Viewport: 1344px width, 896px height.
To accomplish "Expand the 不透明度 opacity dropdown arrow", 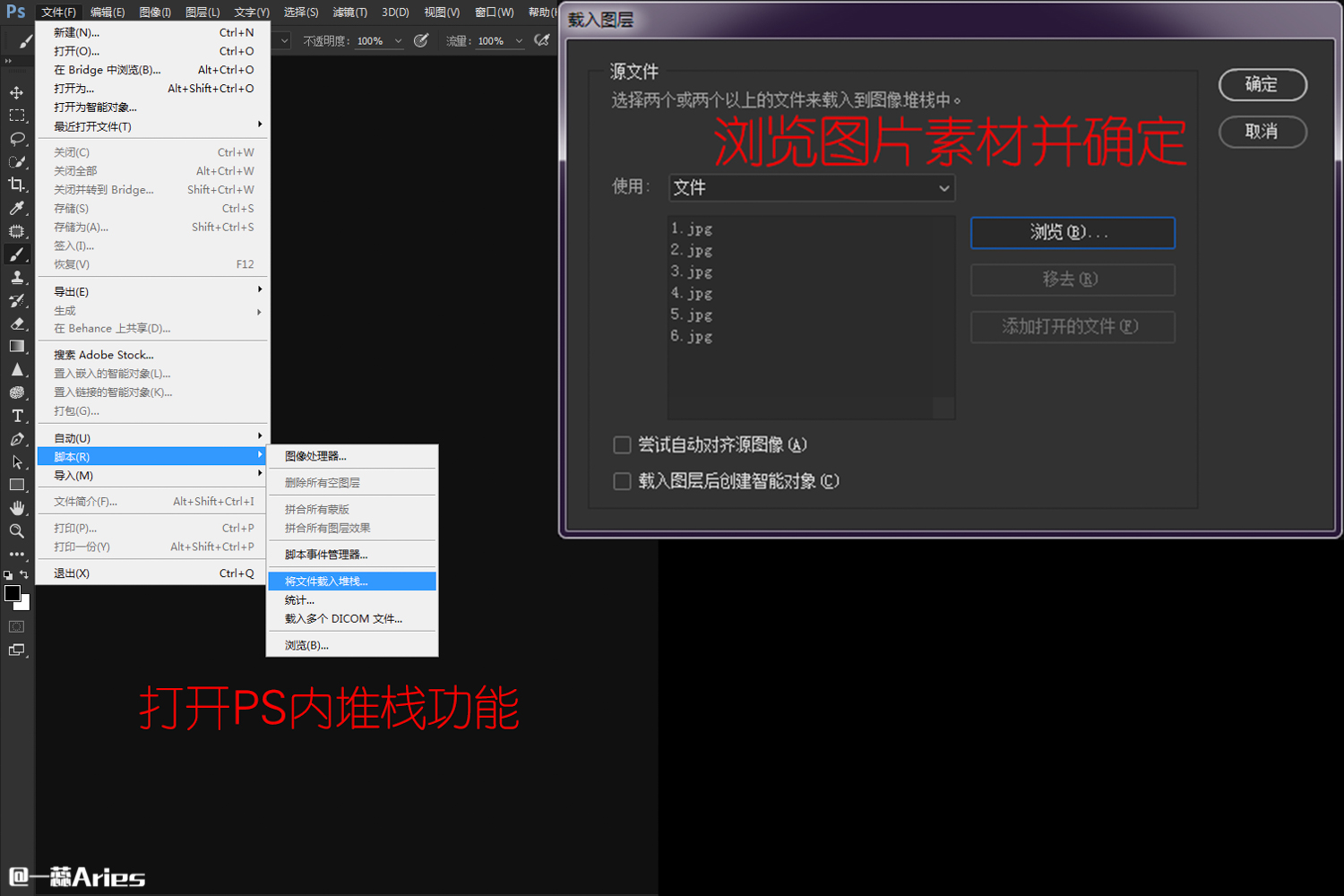I will pyautogui.click(x=398, y=41).
